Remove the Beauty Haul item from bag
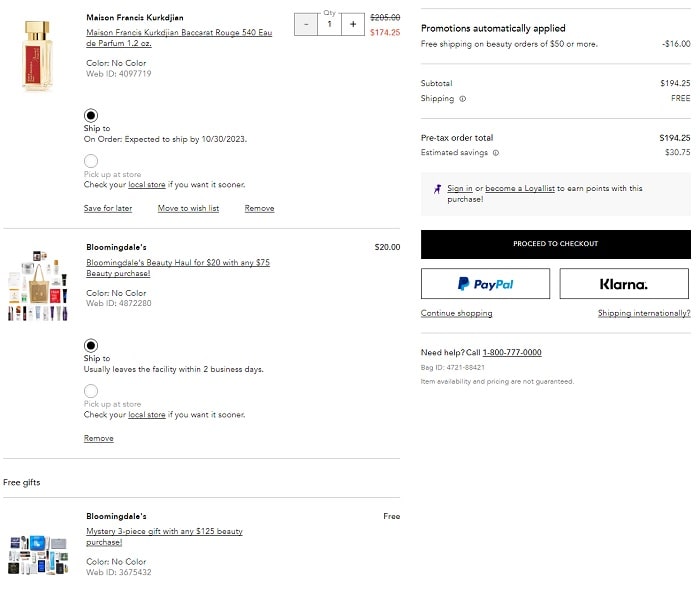The width and height of the screenshot is (700, 596). point(98,438)
